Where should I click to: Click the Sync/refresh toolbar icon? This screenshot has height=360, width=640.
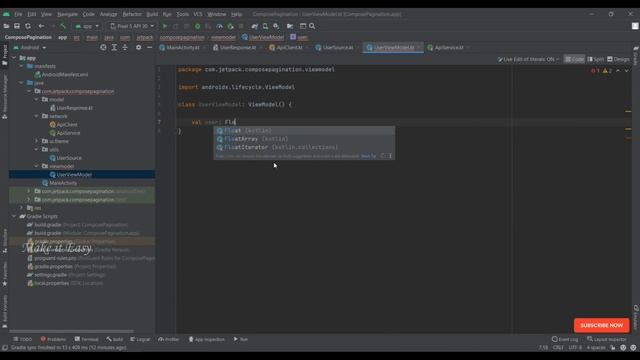pos(28,26)
